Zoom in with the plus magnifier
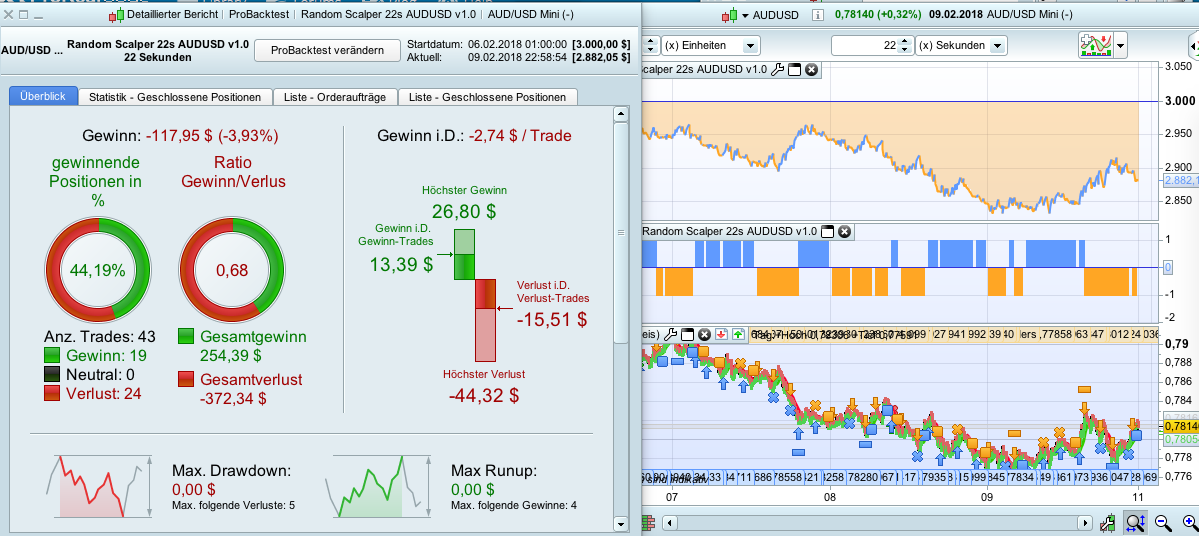The width and height of the screenshot is (1199, 536). [1189, 524]
